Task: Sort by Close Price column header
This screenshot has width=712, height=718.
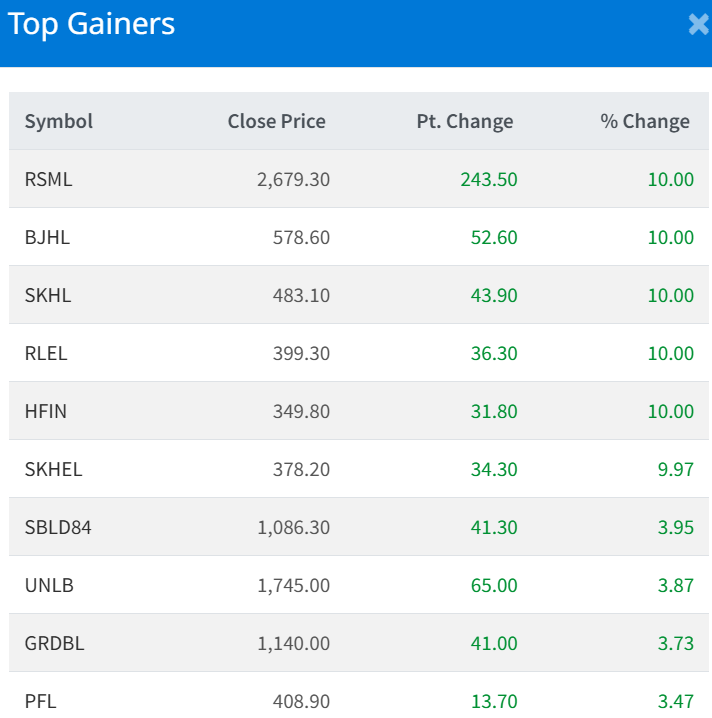Action: 276,122
